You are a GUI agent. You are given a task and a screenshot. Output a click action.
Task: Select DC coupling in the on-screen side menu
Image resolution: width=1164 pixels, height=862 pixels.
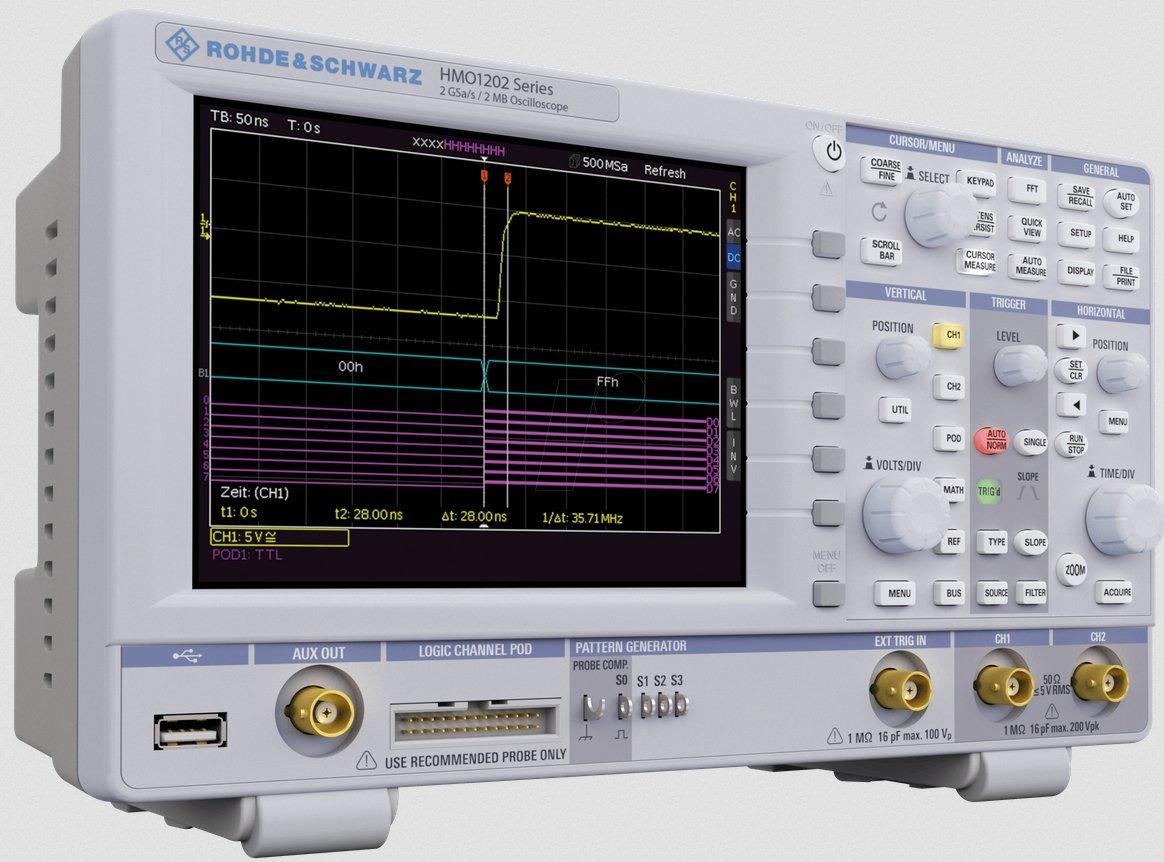734,258
